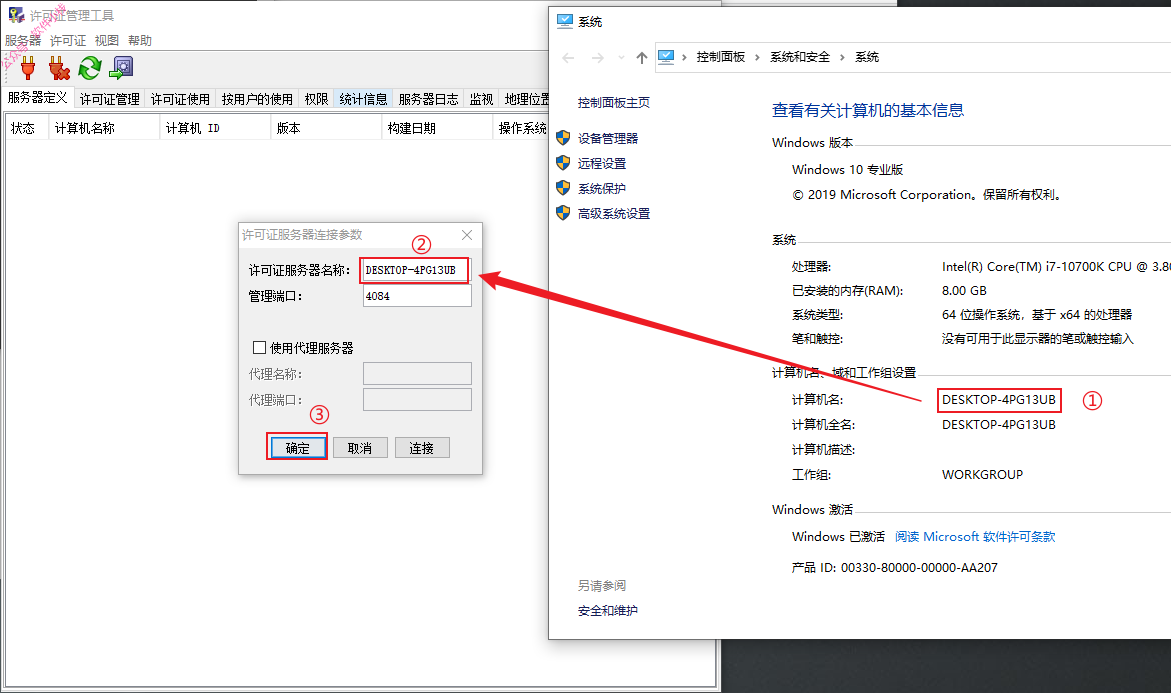
Task: Expand chevron after 系统和安全 breadcrumb
Action: tap(842, 58)
